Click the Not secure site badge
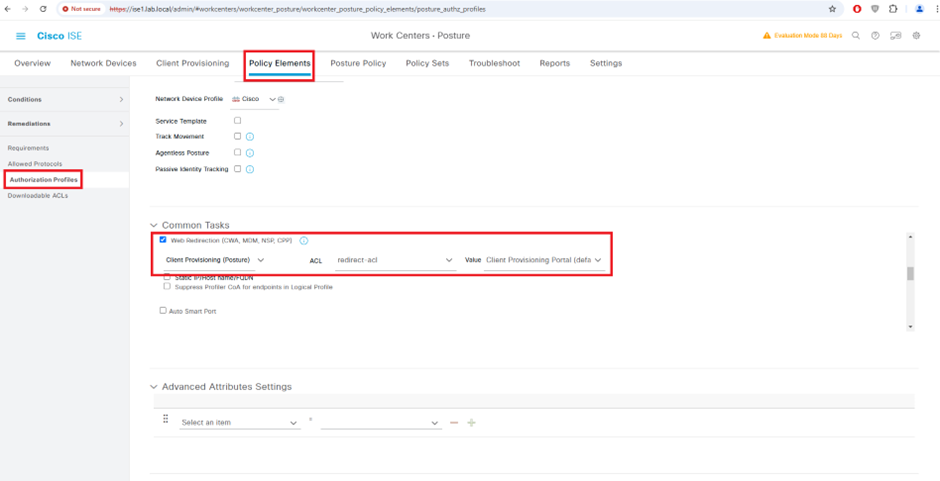Viewport: 940px width, 481px height. (82, 9)
